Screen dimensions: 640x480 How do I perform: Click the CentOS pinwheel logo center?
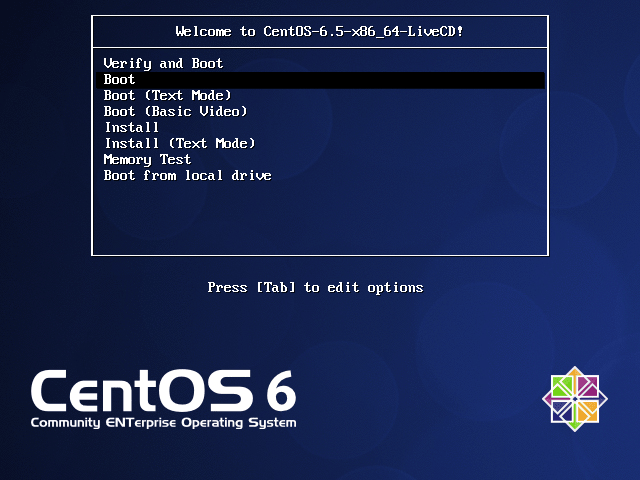click(575, 399)
